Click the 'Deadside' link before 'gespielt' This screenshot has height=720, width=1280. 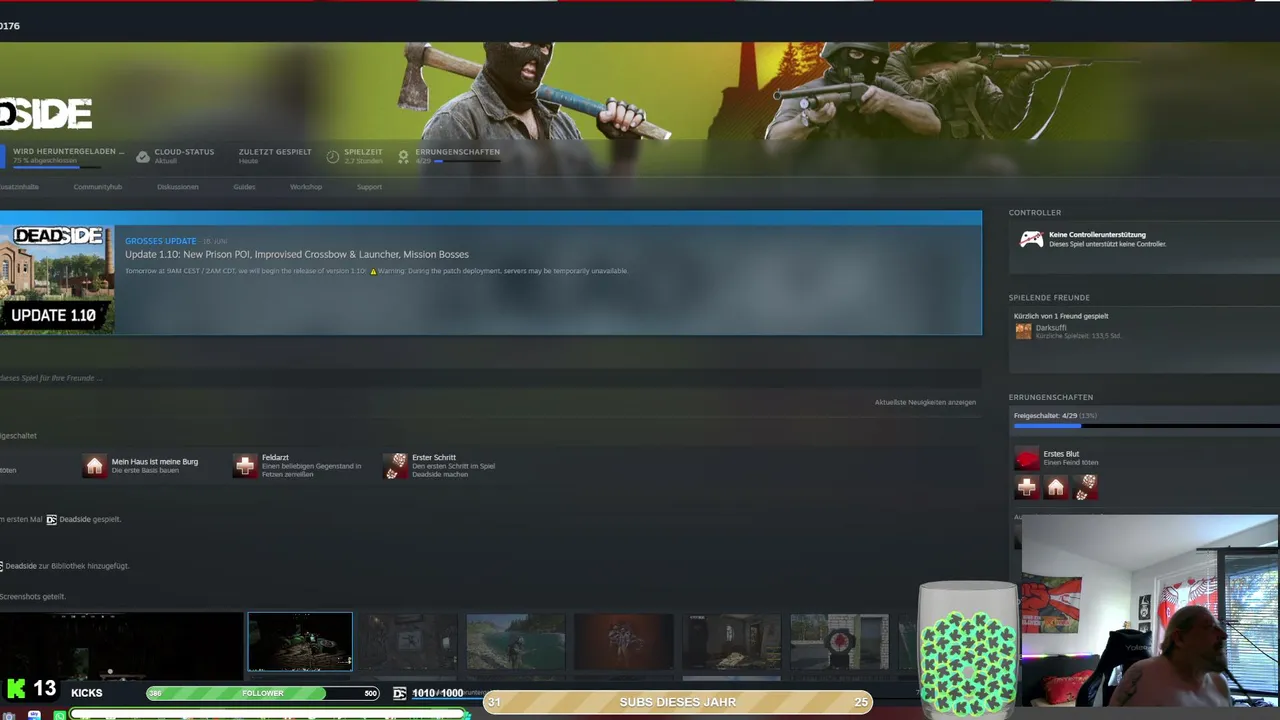tap(75, 519)
